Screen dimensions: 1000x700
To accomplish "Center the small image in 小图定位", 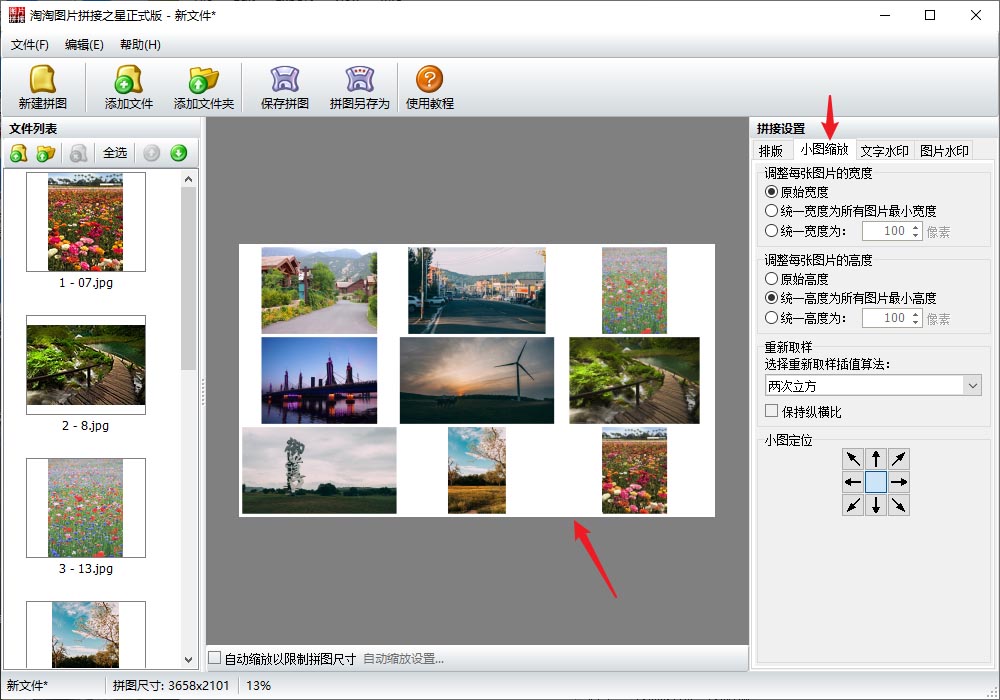I will (x=876, y=482).
